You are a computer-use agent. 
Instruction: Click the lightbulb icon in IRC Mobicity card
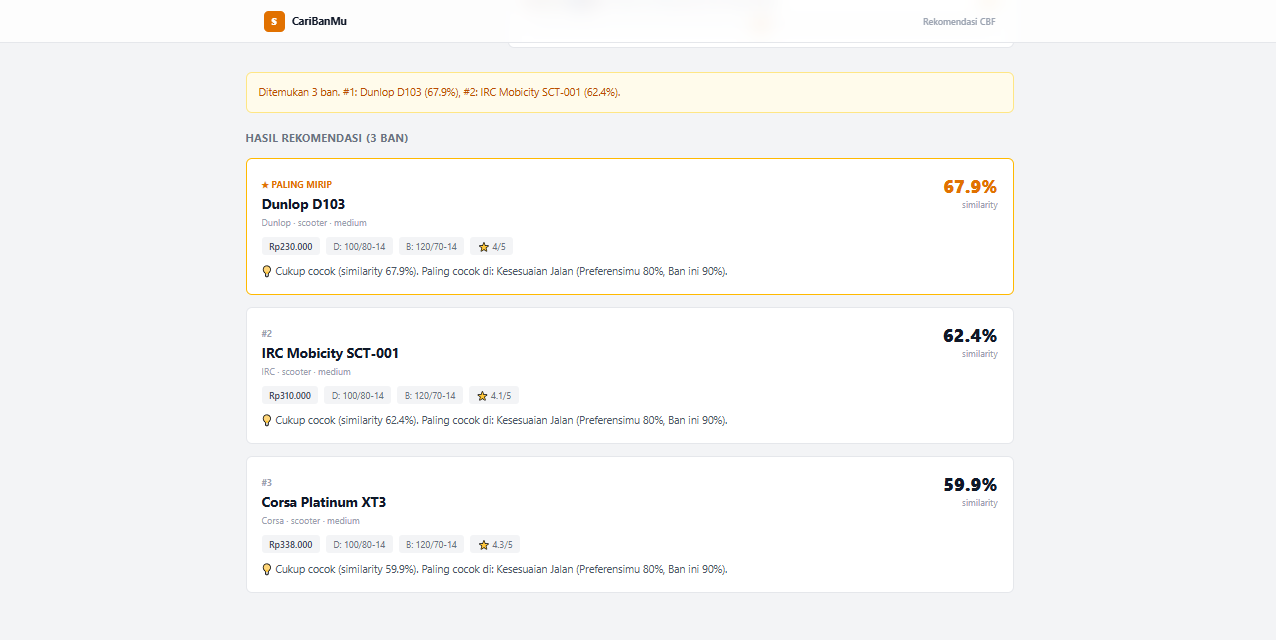click(267, 420)
